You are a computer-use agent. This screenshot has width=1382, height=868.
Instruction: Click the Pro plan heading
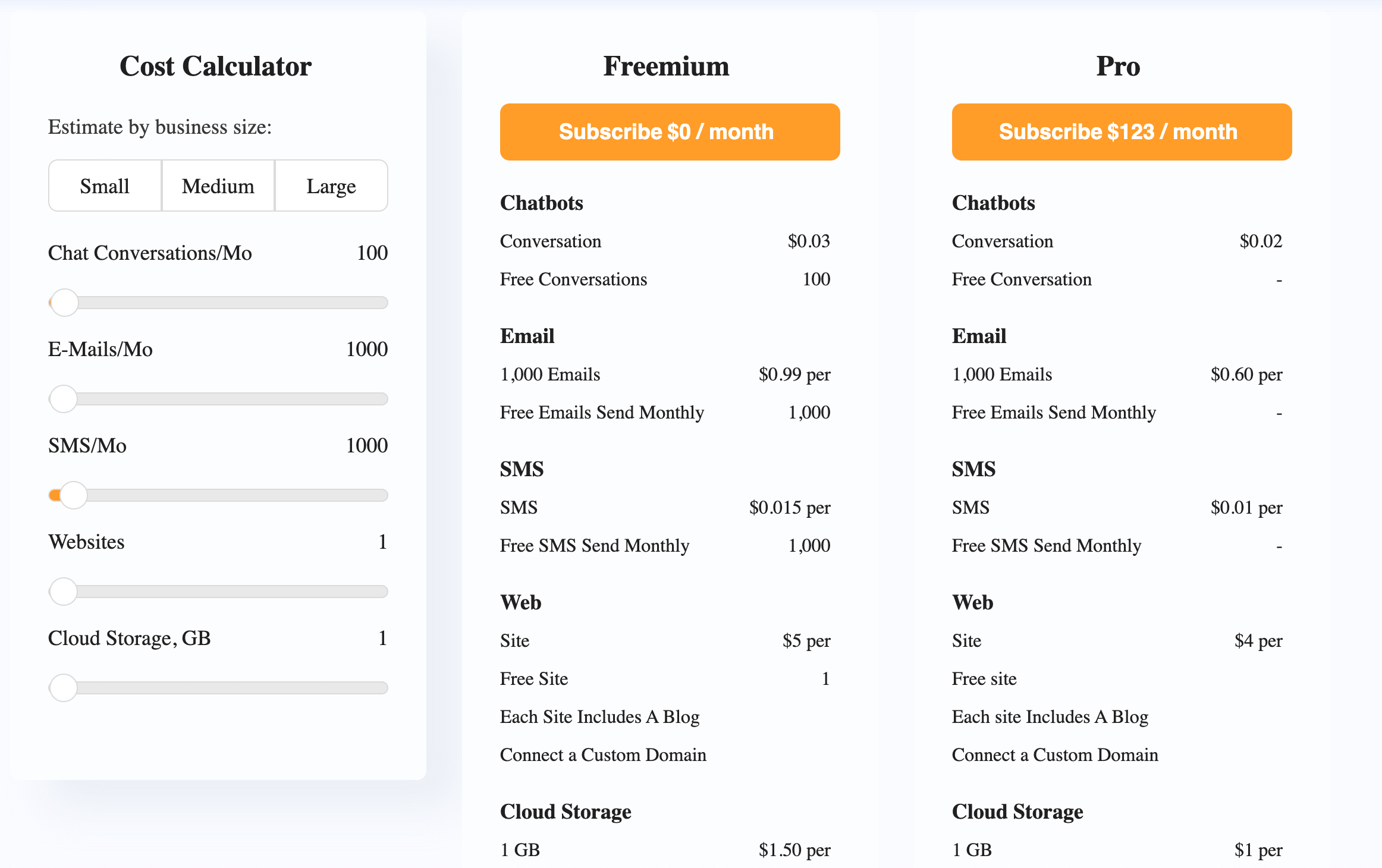point(1118,66)
